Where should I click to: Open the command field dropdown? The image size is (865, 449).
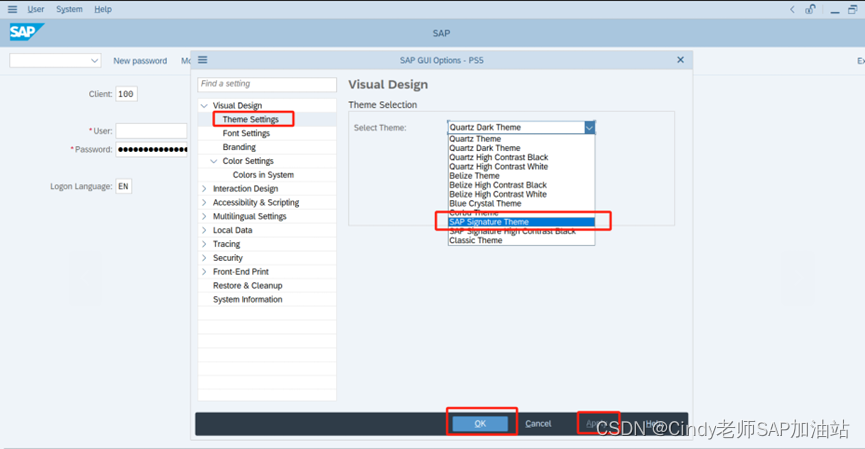(x=94, y=61)
